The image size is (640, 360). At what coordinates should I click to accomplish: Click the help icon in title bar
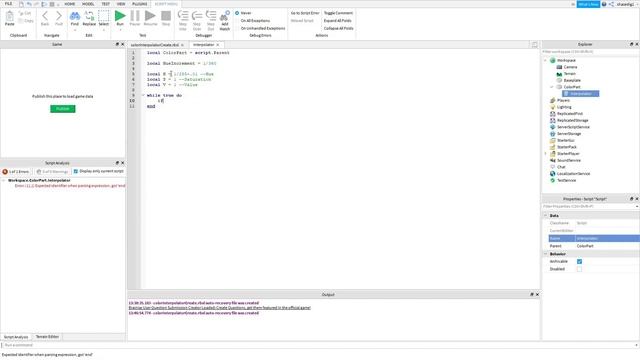point(604,4)
